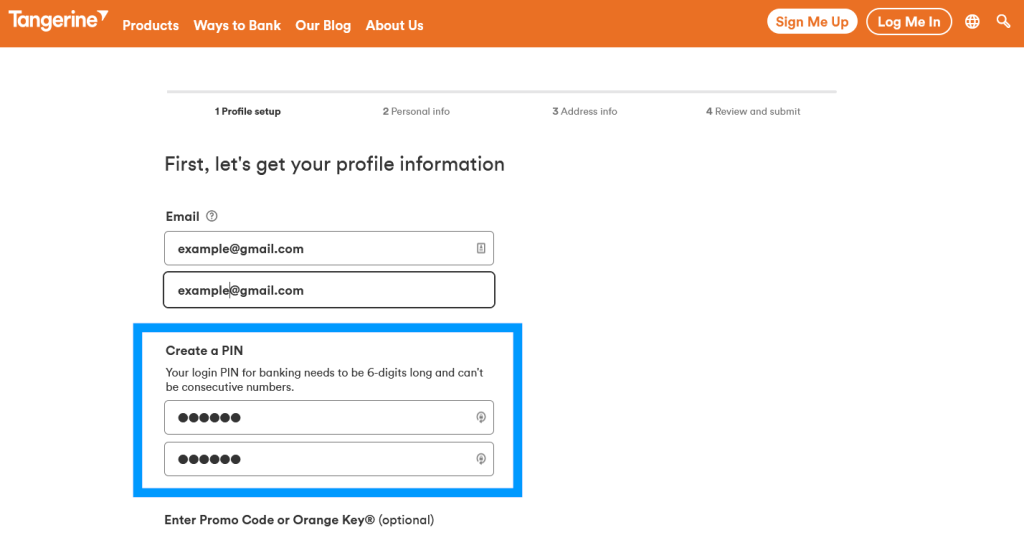Select the Review and submit step
The width and height of the screenshot is (1024, 535).
click(753, 111)
